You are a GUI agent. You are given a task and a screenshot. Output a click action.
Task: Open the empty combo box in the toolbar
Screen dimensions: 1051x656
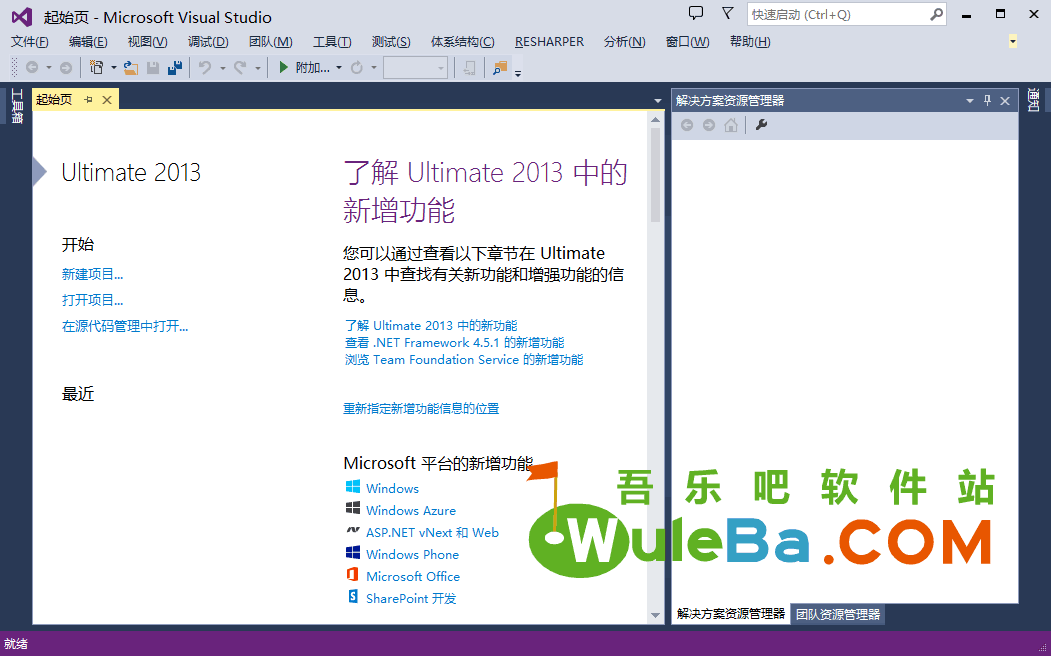[416, 68]
